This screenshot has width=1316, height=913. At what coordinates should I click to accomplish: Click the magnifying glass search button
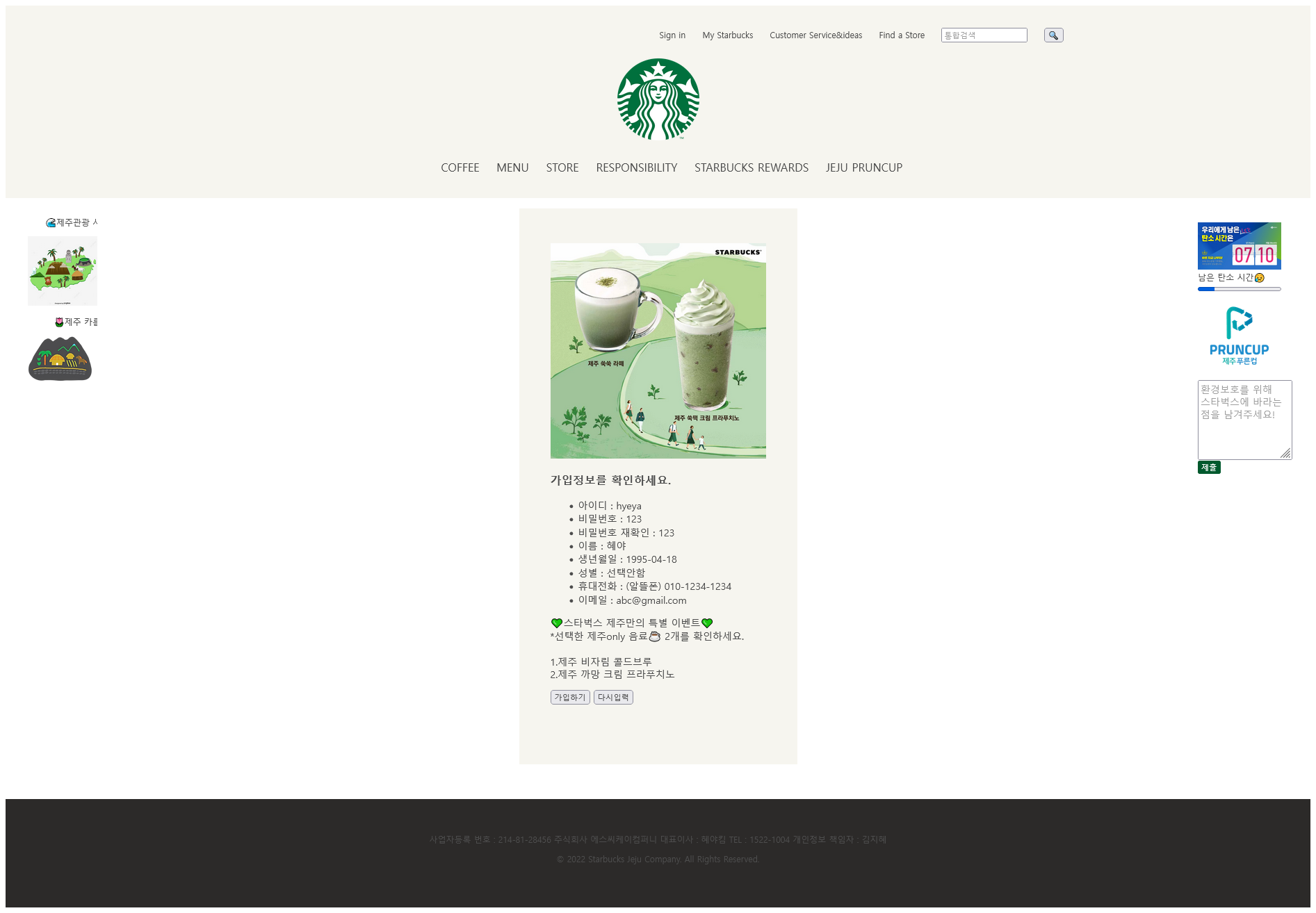(x=1053, y=35)
